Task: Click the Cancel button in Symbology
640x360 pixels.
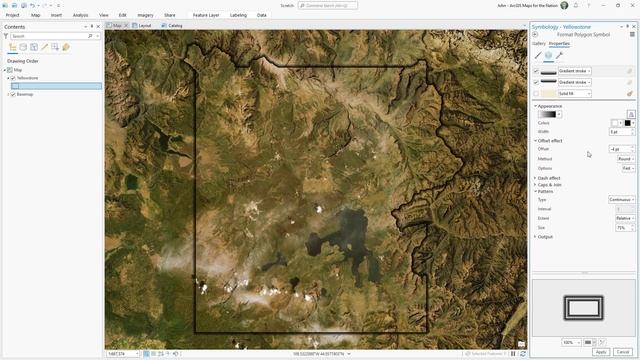Action: 623,352
